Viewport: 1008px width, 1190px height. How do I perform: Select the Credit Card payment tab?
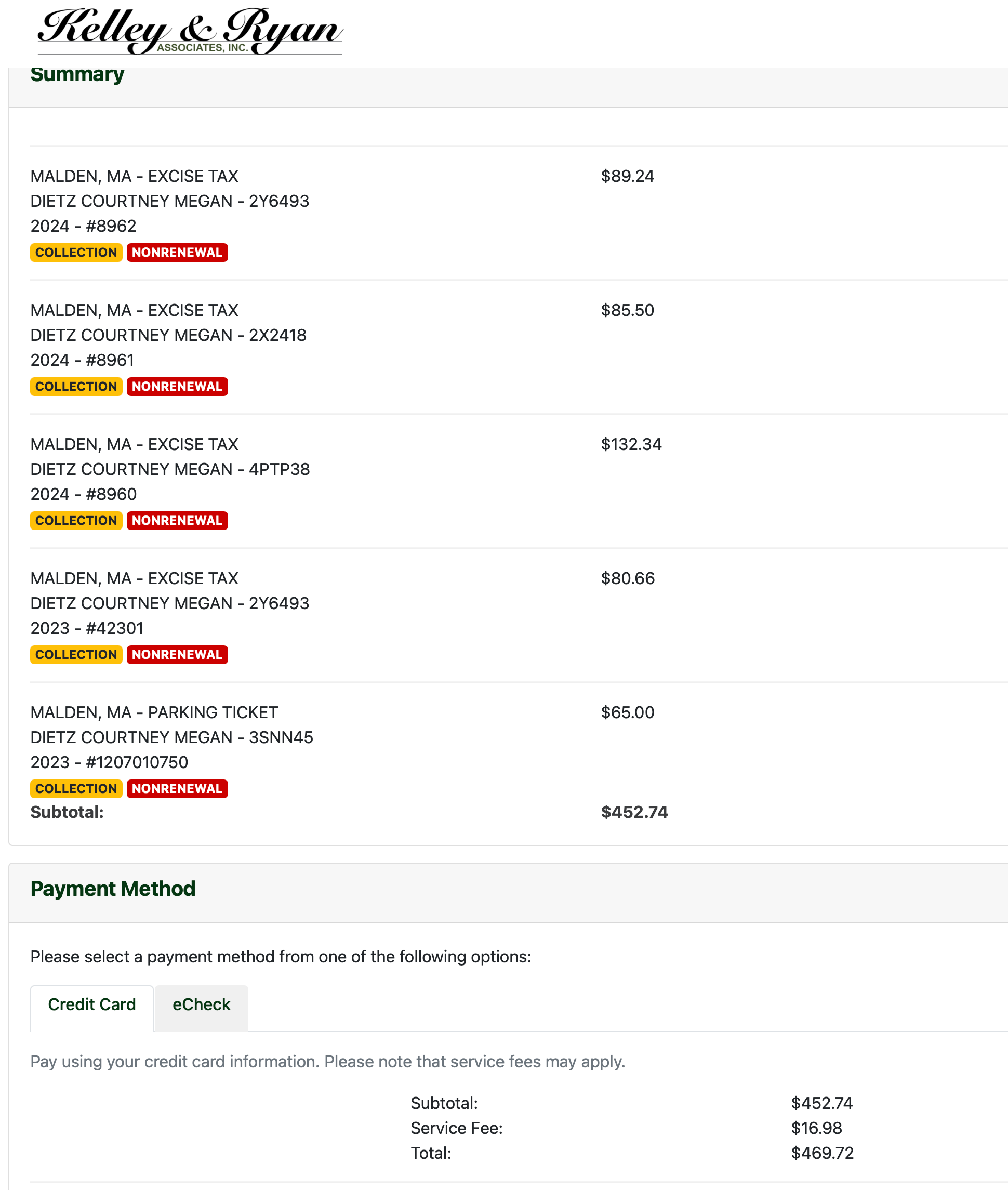point(91,1004)
